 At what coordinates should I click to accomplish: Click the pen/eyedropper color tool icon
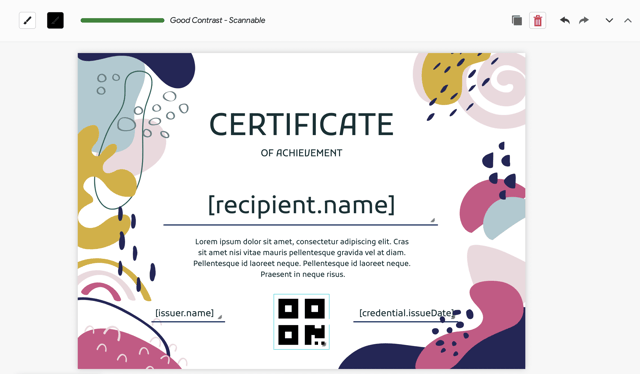click(x=27, y=20)
